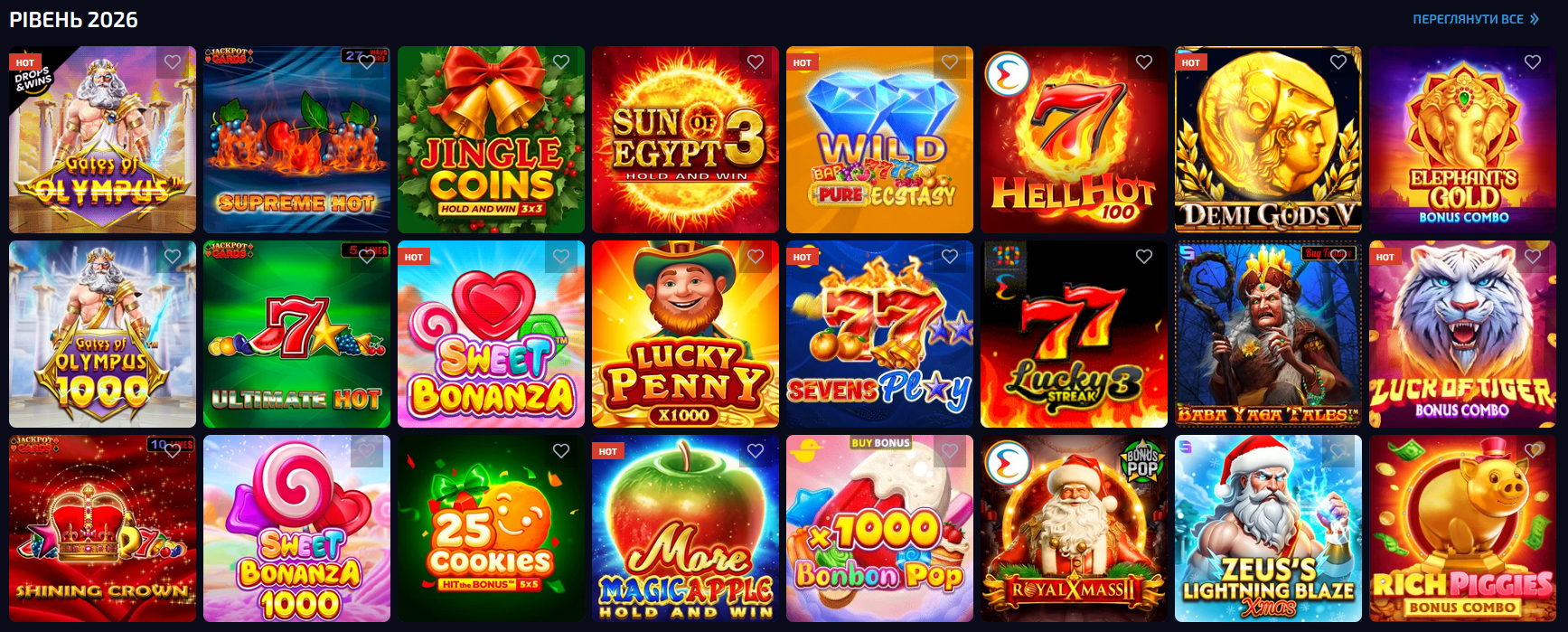Open ПЕРЕГЛЯНУТИ ВСЕ link

pos(1468,19)
